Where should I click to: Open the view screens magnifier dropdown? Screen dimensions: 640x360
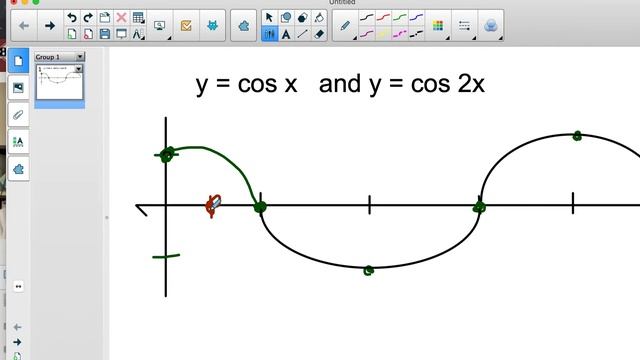point(160,26)
